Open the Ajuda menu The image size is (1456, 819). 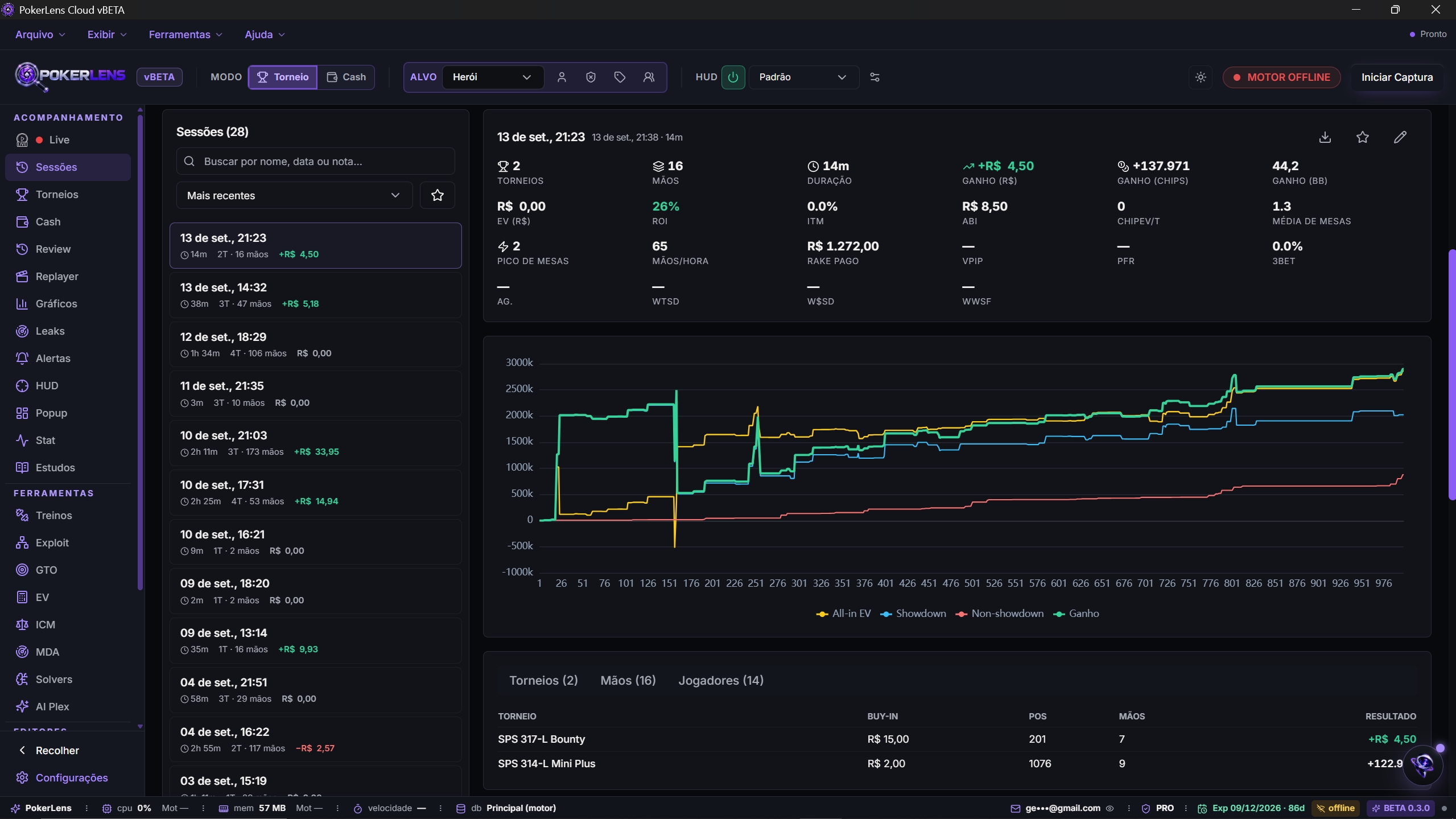click(x=264, y=35)
